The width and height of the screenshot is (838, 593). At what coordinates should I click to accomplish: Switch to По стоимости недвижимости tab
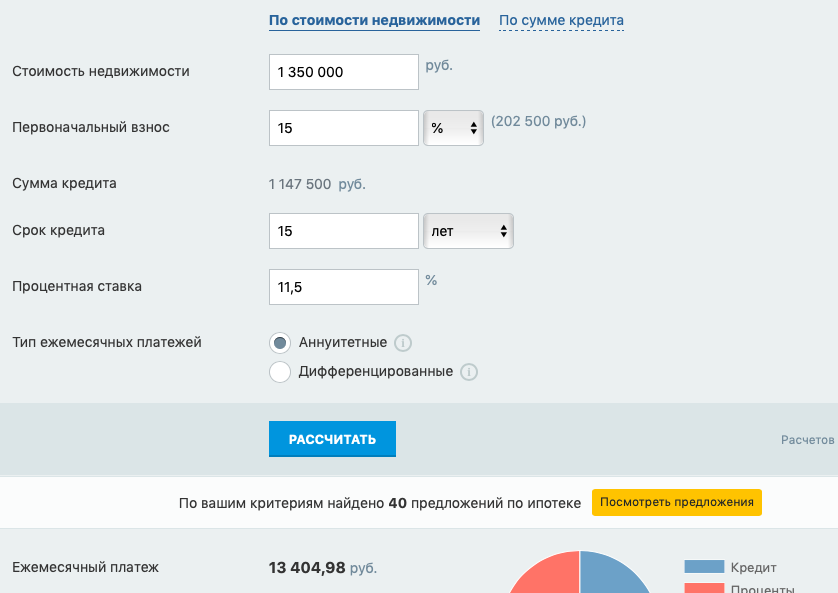coord(374,20)
